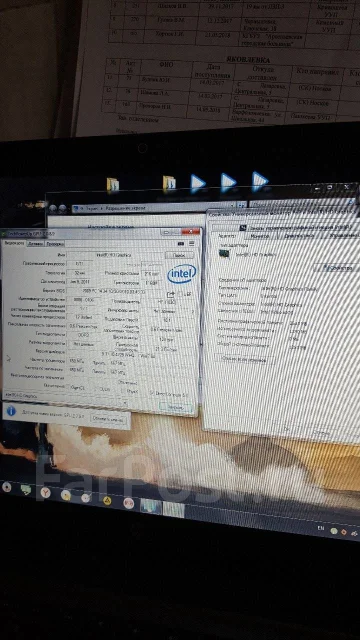Viewport: 360px width, 640px height.
Task: Click the yellow triangle icon on taskbar
Action: point(107,500)
